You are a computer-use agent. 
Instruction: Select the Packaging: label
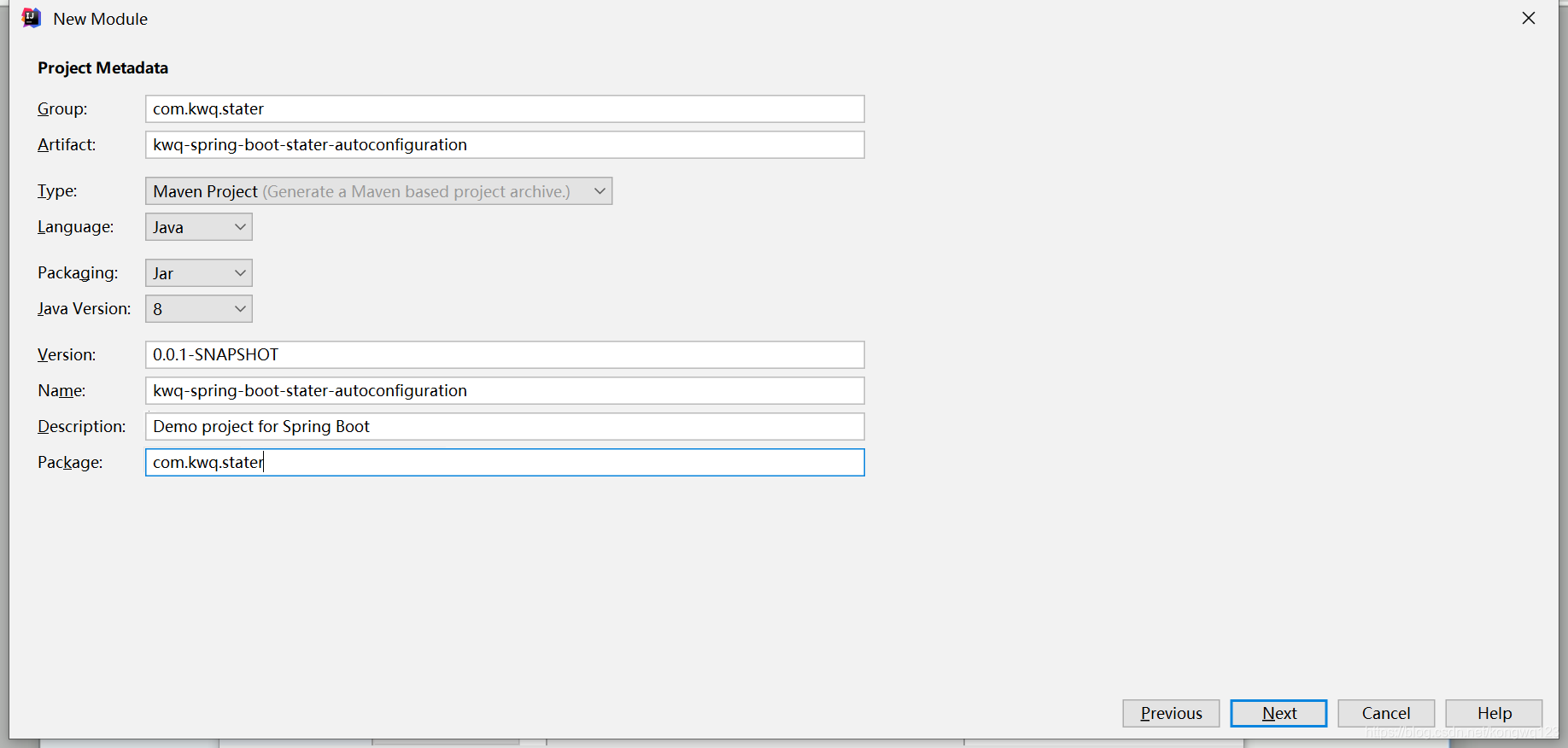[78, 272]
